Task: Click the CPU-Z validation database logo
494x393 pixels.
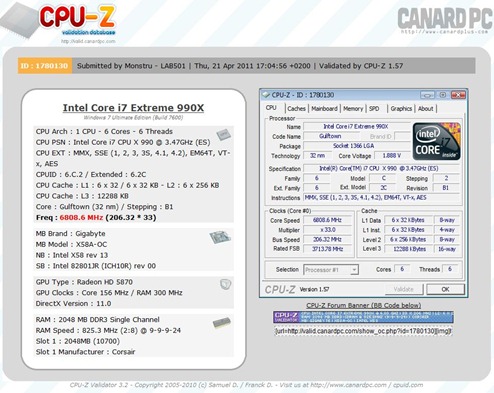Action: [77, 20]
